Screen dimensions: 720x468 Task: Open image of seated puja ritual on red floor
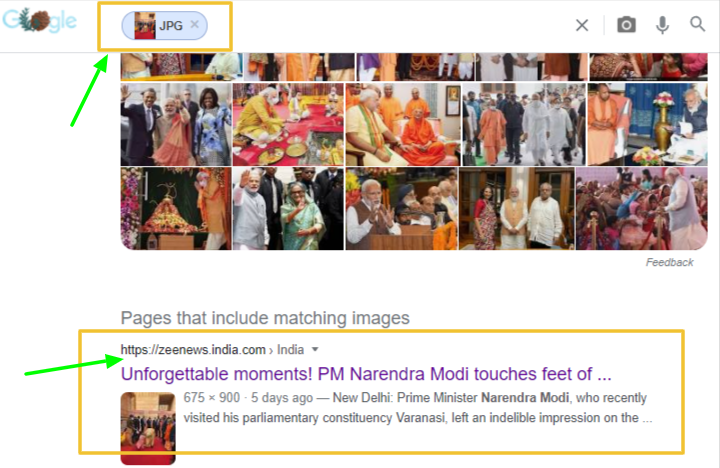288,124
